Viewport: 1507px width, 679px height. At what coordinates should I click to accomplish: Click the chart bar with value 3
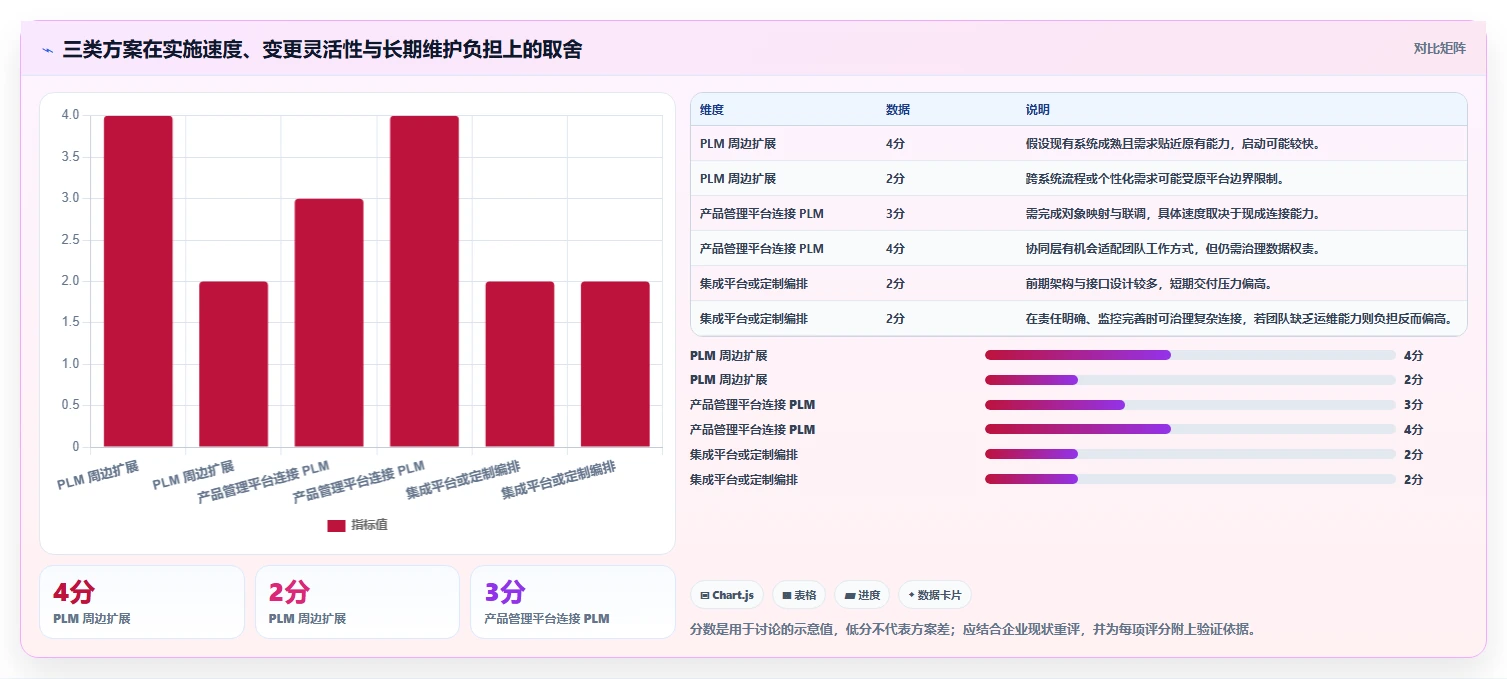pos(329,323)
